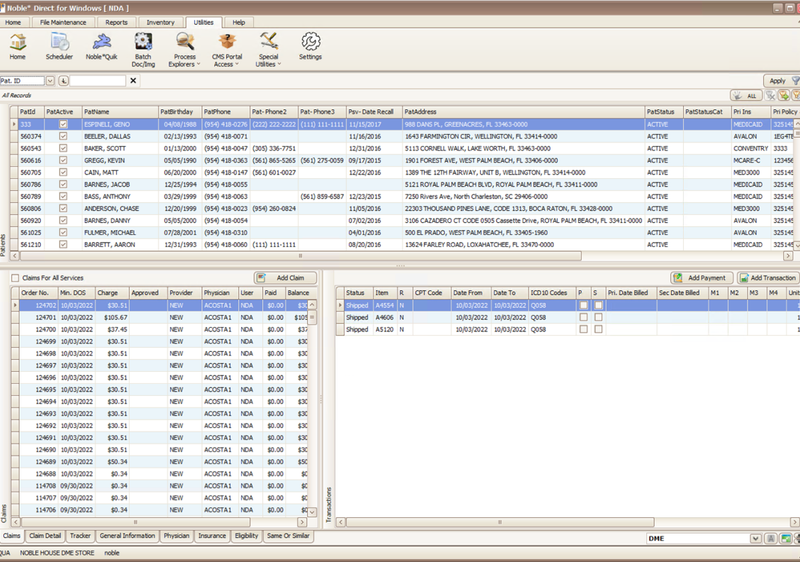Viewport: 800px width, 562px height.
Task: Launch Noble*Quik rabbit icon
Action: 101,42
